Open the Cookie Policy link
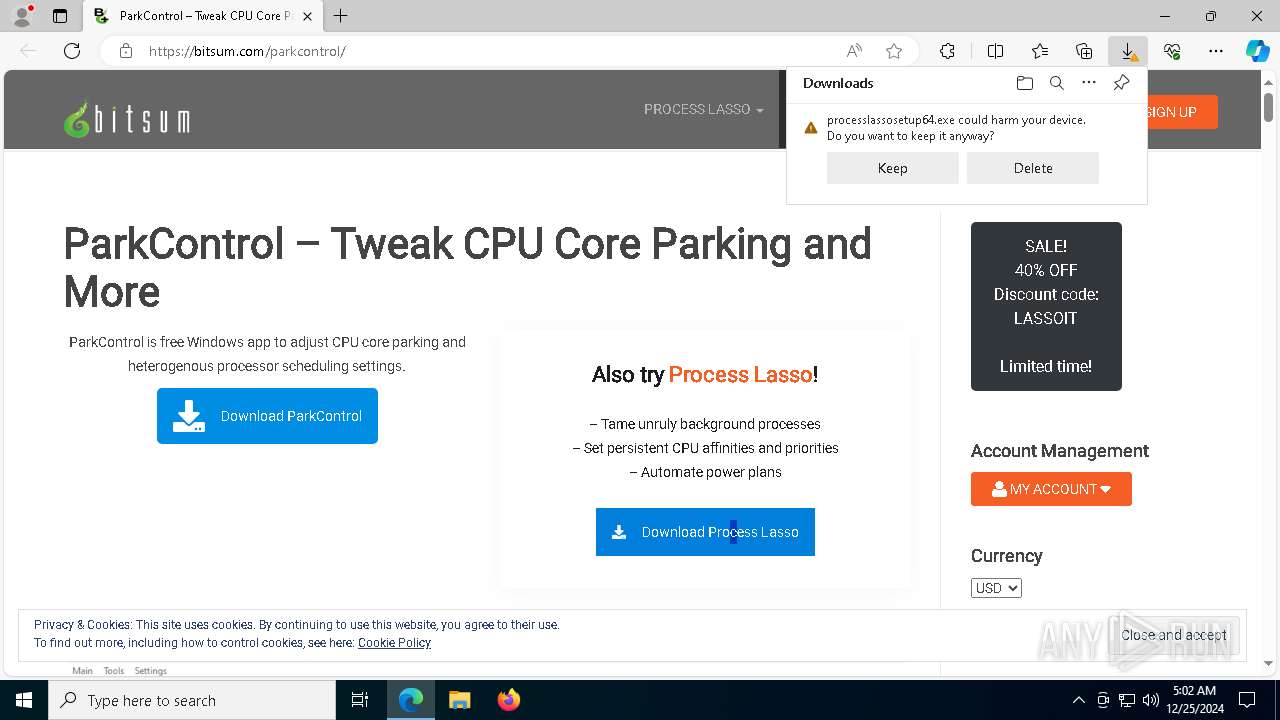The width and height of the screenshot is (1280, 720). pos(394,643)
